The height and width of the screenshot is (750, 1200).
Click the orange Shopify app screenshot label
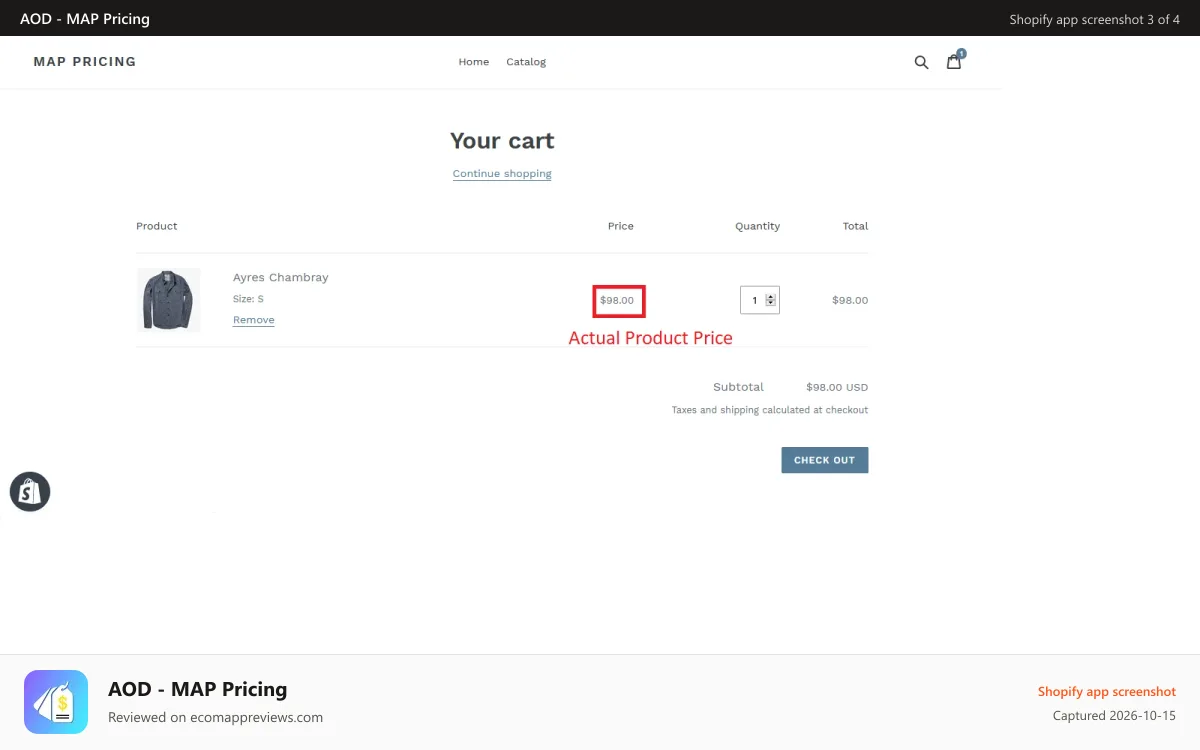[1107, 692]
